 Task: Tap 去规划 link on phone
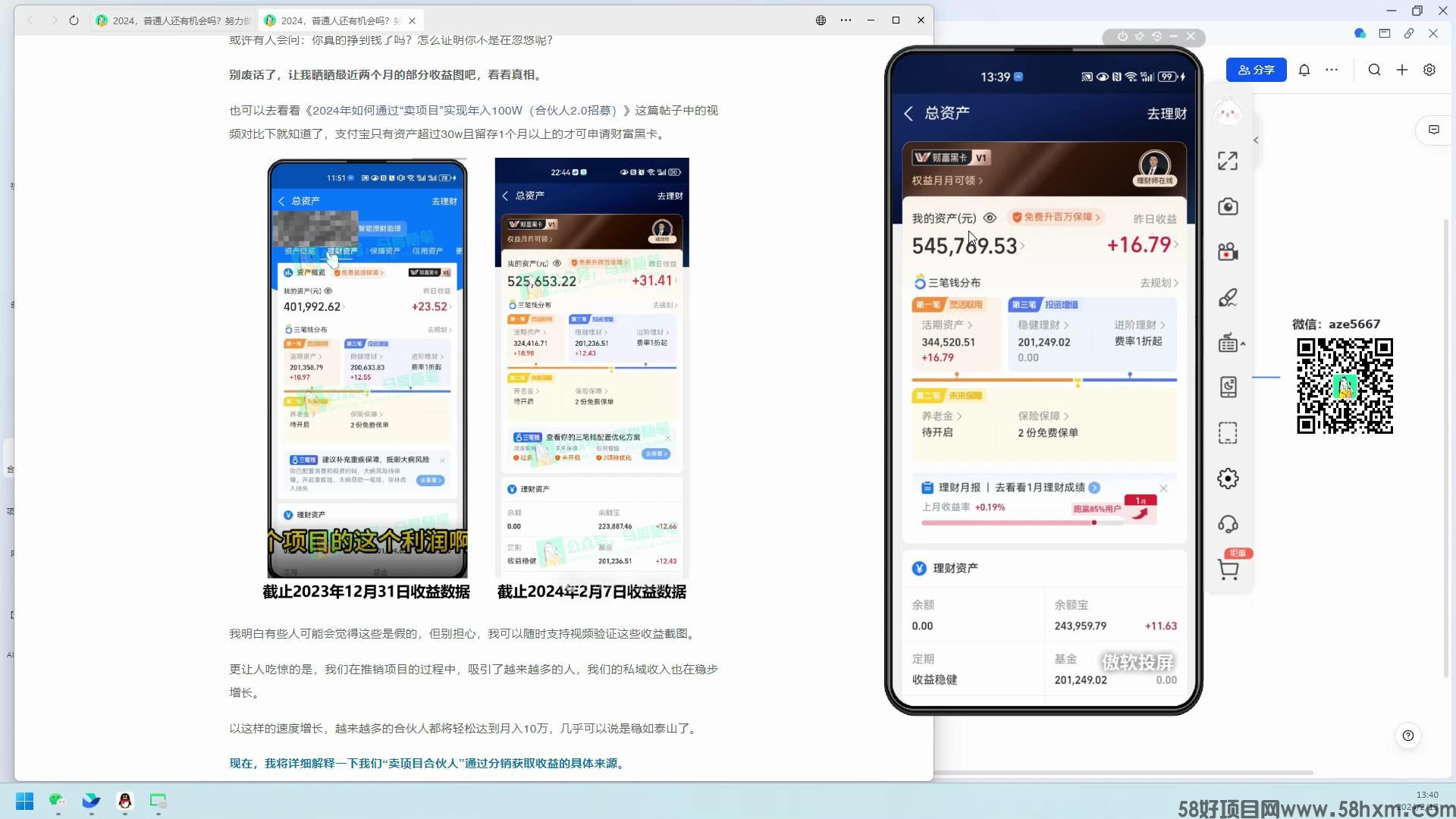1159,283
